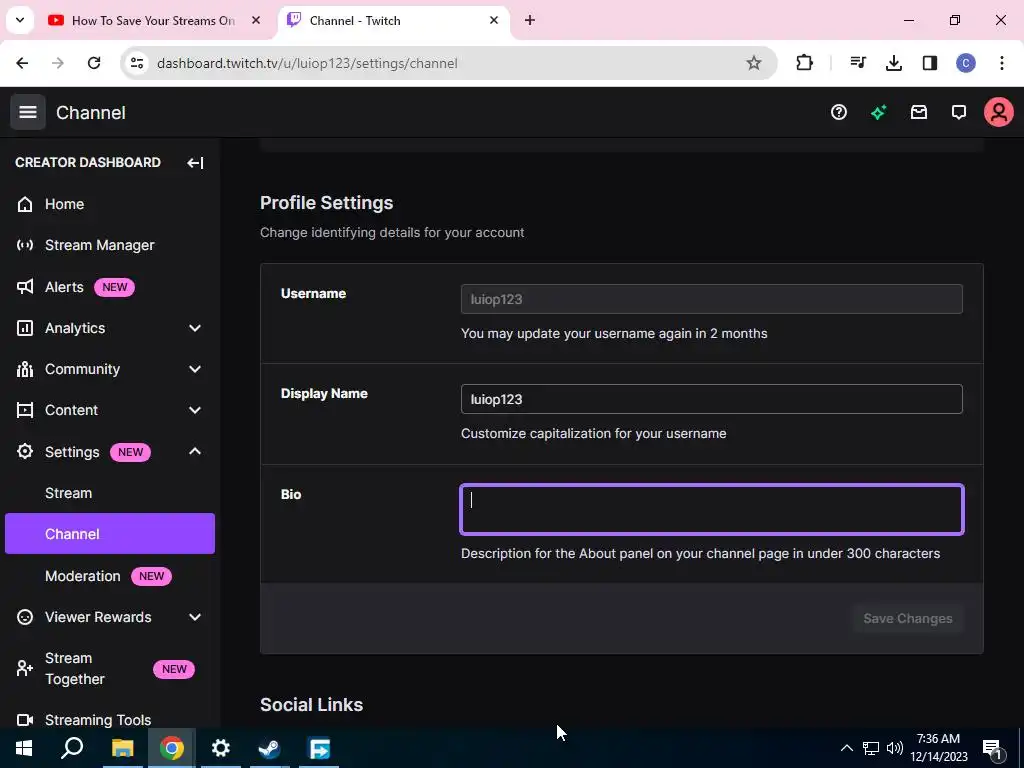Select Moderation under Settings
Screen dimensions: 1024x768
[109, 576]
